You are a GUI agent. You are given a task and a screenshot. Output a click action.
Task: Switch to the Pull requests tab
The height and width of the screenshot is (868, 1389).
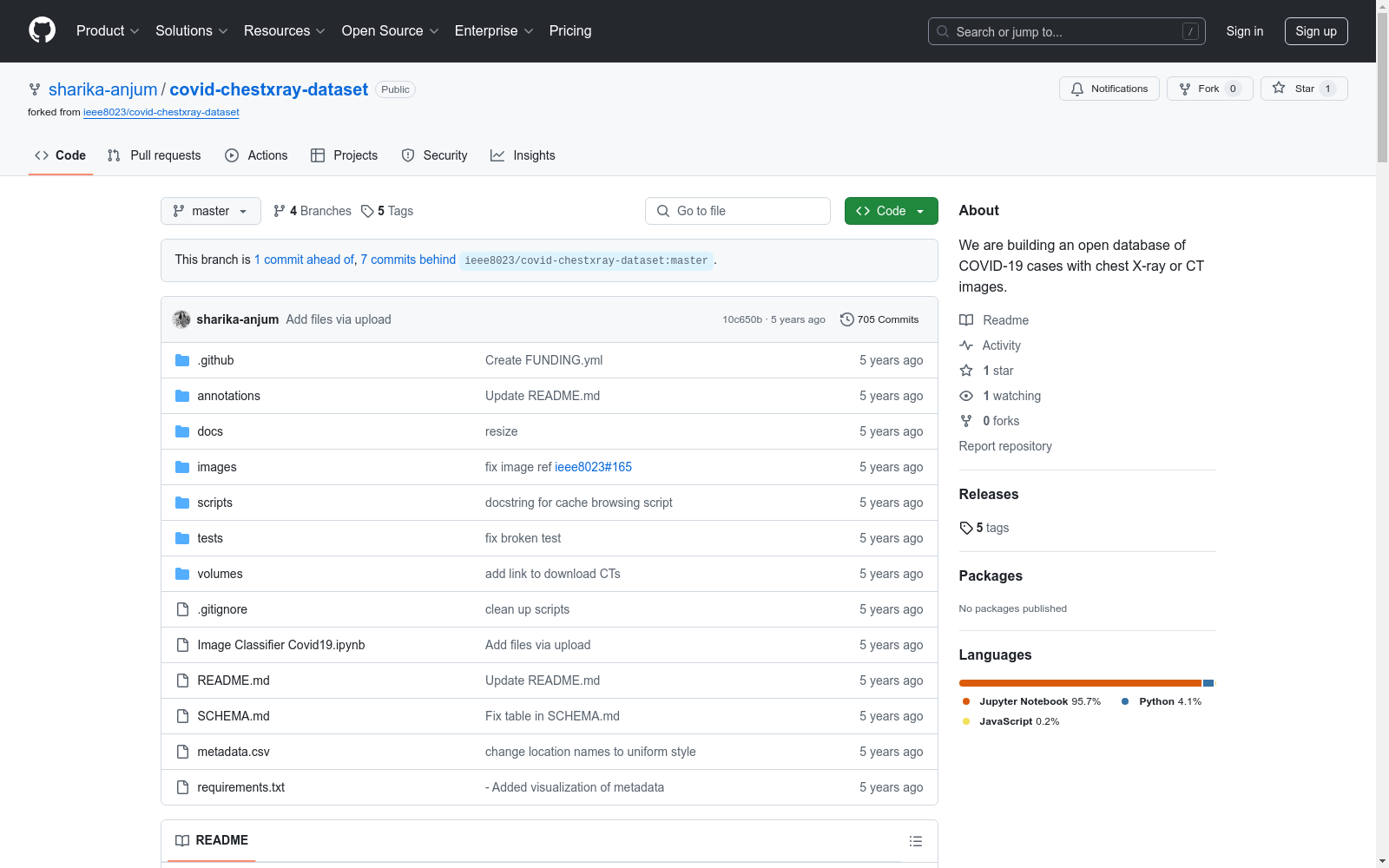coord(154,155)
